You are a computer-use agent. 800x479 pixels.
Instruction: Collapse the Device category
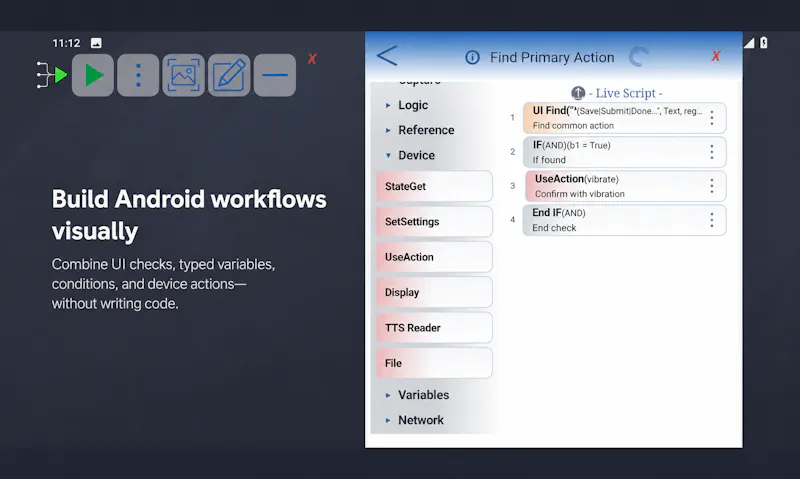tap(410, 155)
